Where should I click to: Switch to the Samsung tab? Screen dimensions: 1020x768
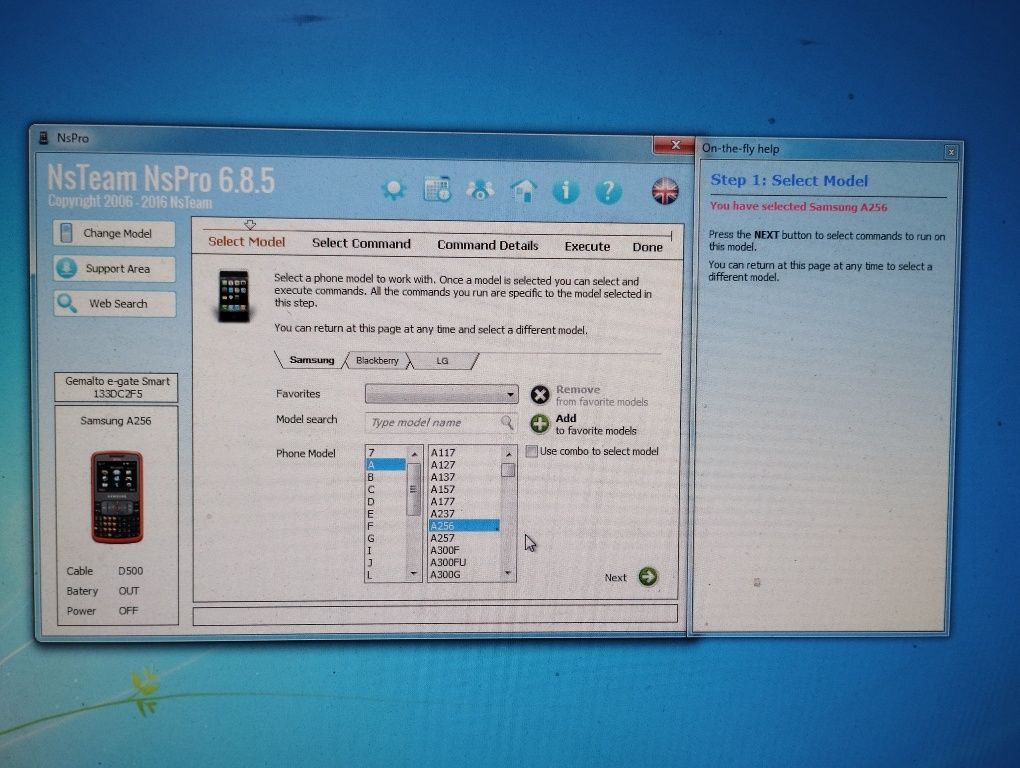312,360
